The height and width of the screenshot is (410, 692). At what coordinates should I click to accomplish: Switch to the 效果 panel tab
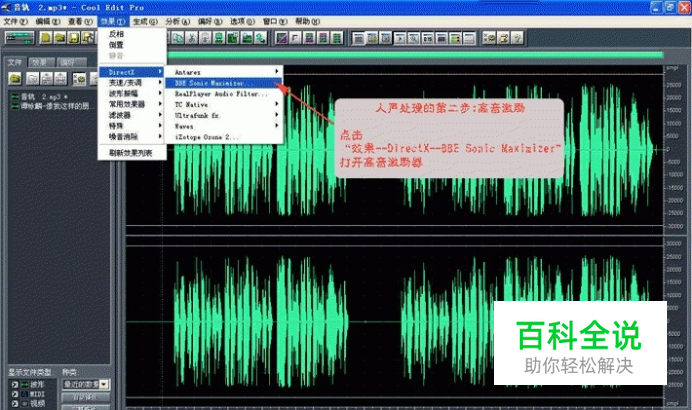pos(41,62)
